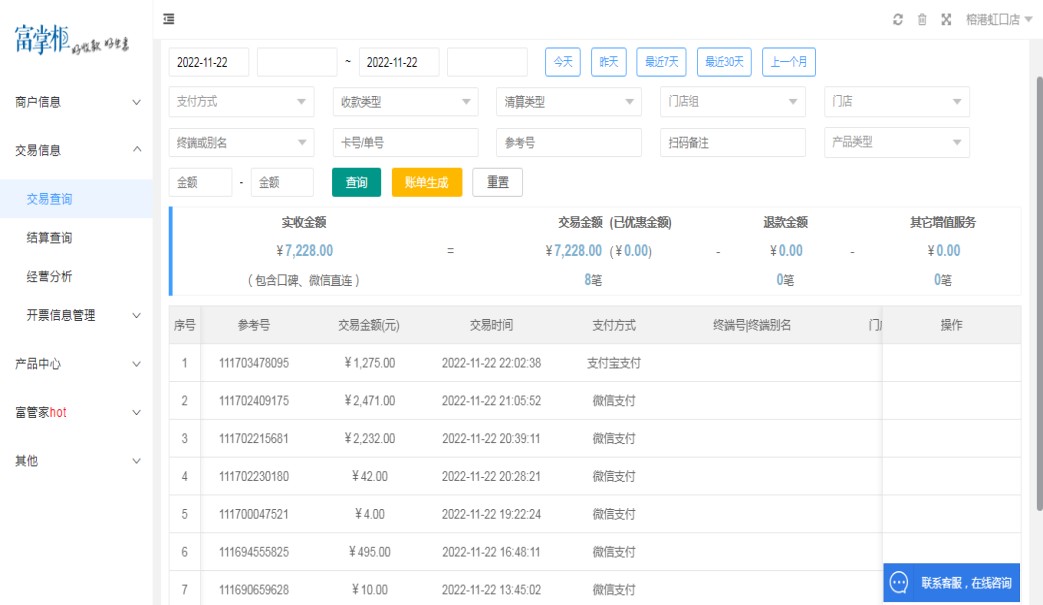The image size is (1043, 605).
Task: Open the 清算类型 dropdown
Action: click(568, 101)
